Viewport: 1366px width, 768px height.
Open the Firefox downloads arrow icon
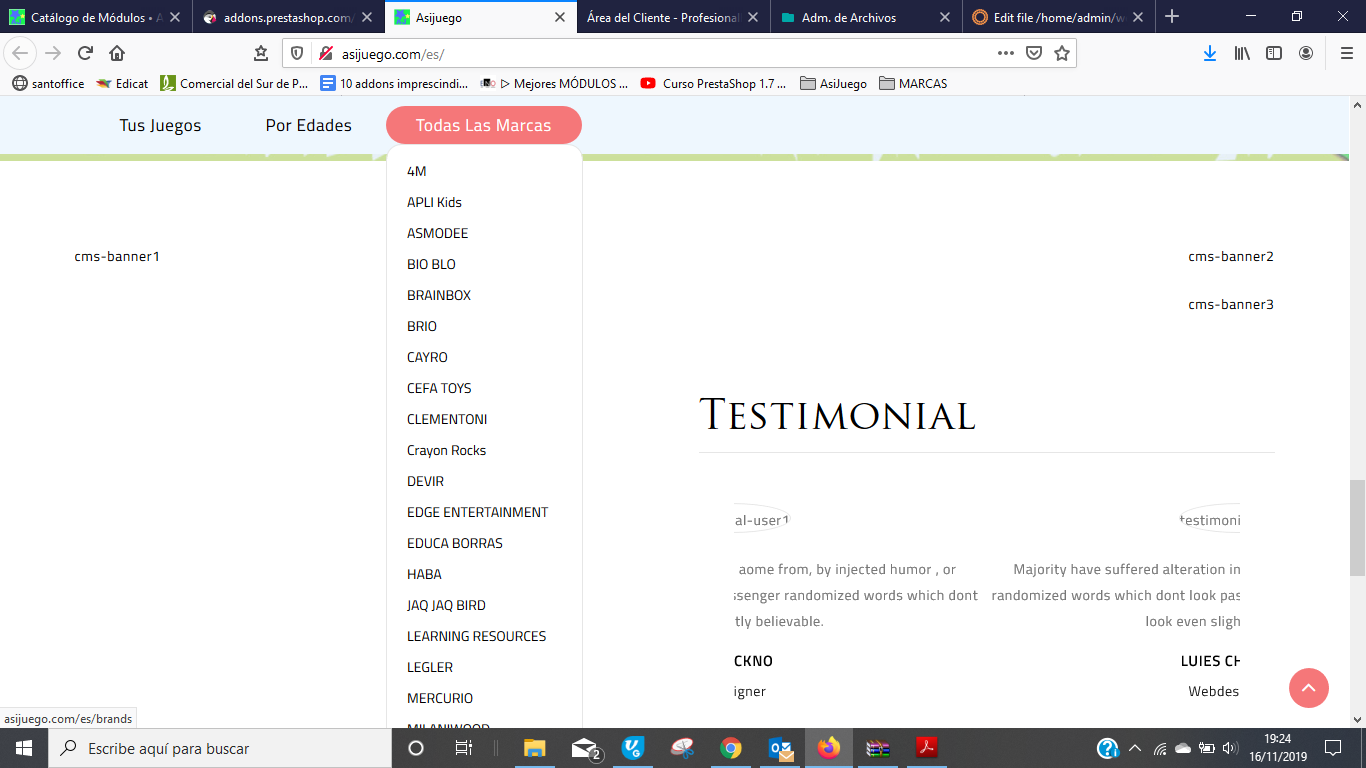click(x=1210, y=53)
